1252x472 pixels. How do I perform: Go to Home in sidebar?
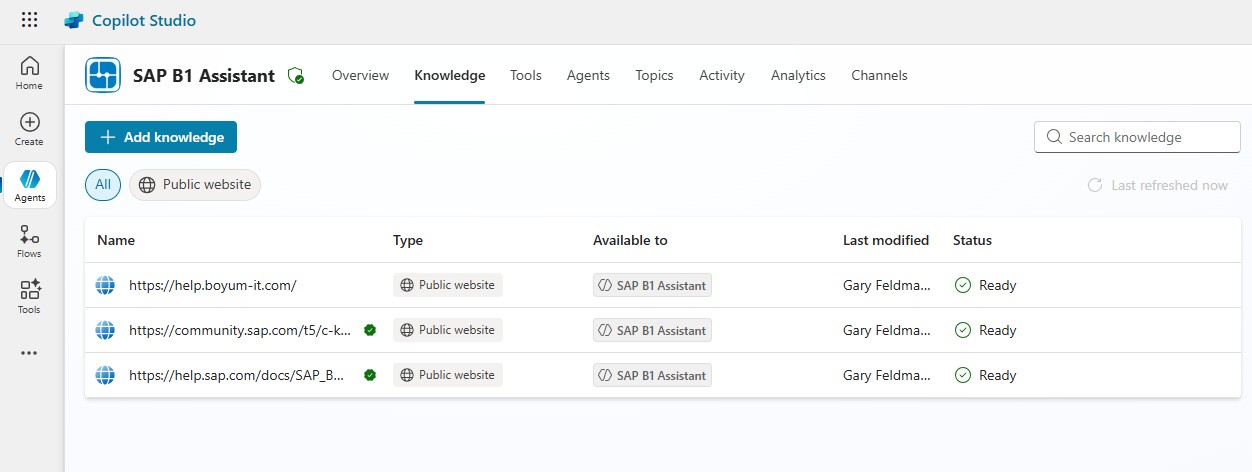point(29,73)
